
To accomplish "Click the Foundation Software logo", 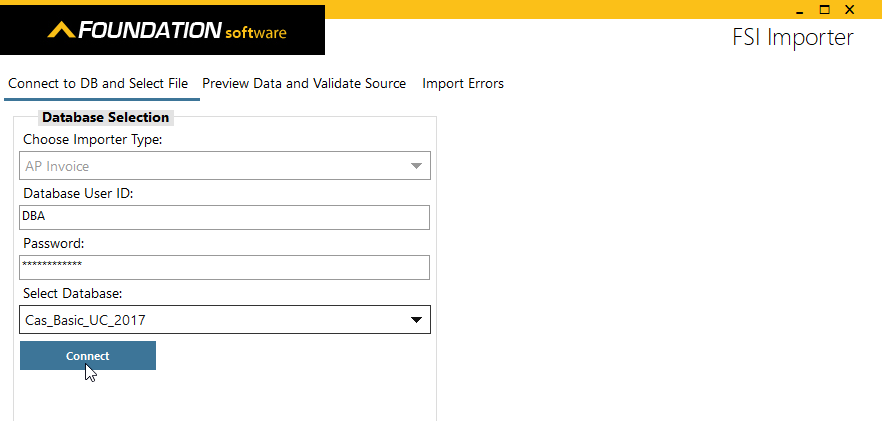I will [166, 30].
